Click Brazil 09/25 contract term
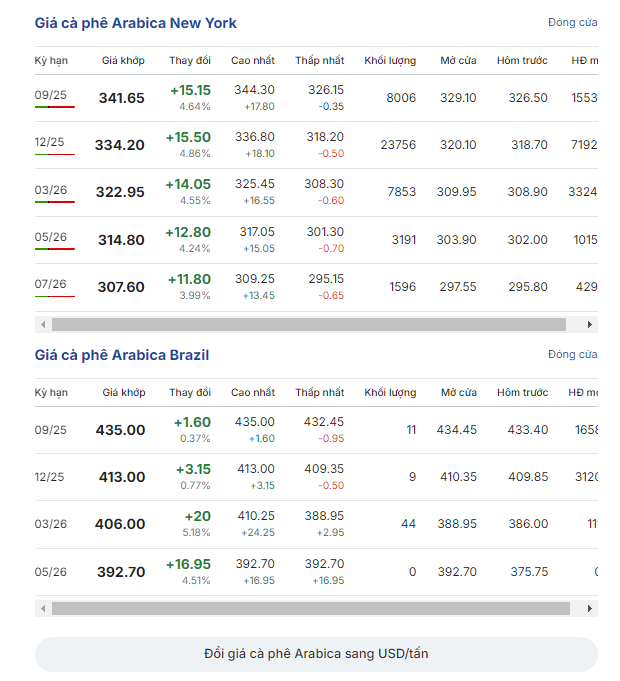 coord(51,430)
